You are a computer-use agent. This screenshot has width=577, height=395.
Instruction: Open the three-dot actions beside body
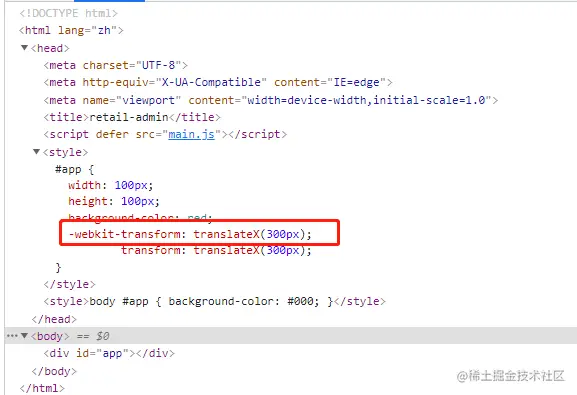click(x=12, y=336)
